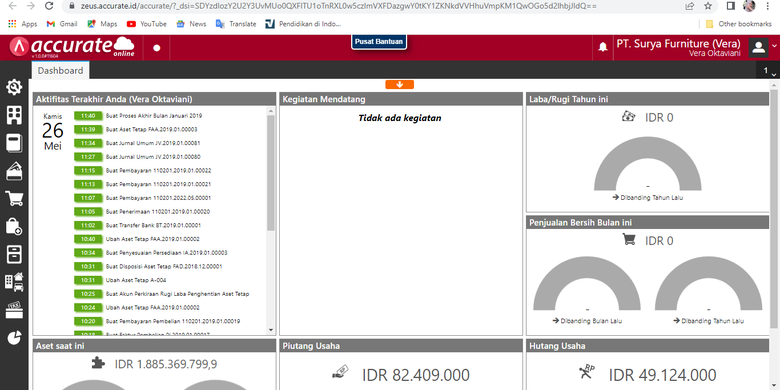The width and height of the screenshot is (780, 390).
Task: Open the Pembelian shopping bag sidebar module
Action: [x=14, y=226]
